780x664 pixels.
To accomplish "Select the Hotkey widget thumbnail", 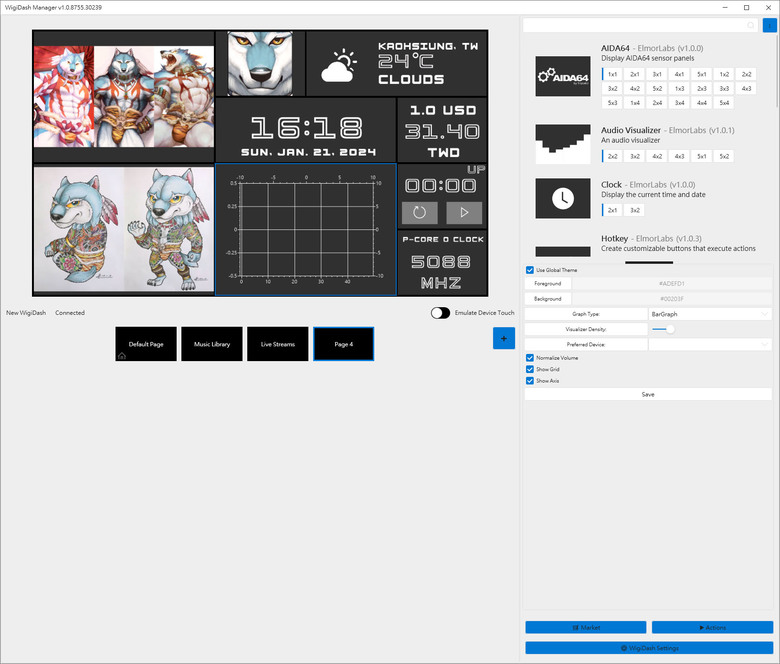I will [563, 251].
